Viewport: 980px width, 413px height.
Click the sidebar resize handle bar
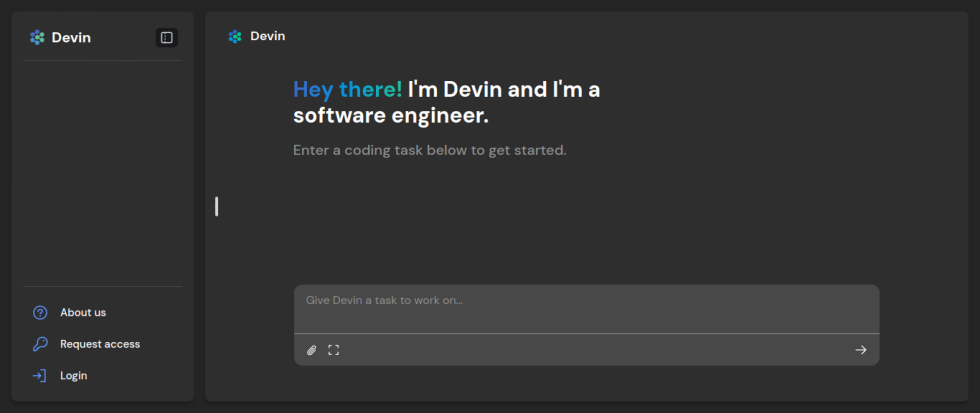(x=216, y=206)
